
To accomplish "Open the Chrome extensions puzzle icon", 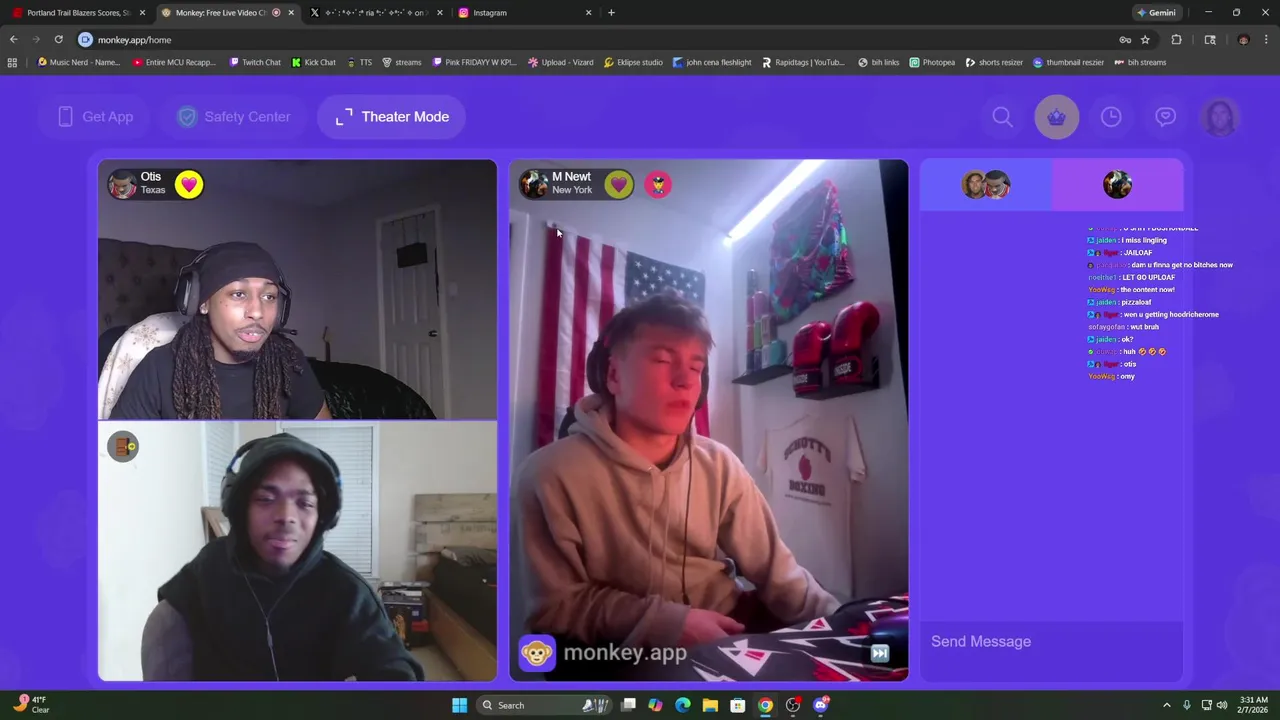I will (x=1176, y=40).
